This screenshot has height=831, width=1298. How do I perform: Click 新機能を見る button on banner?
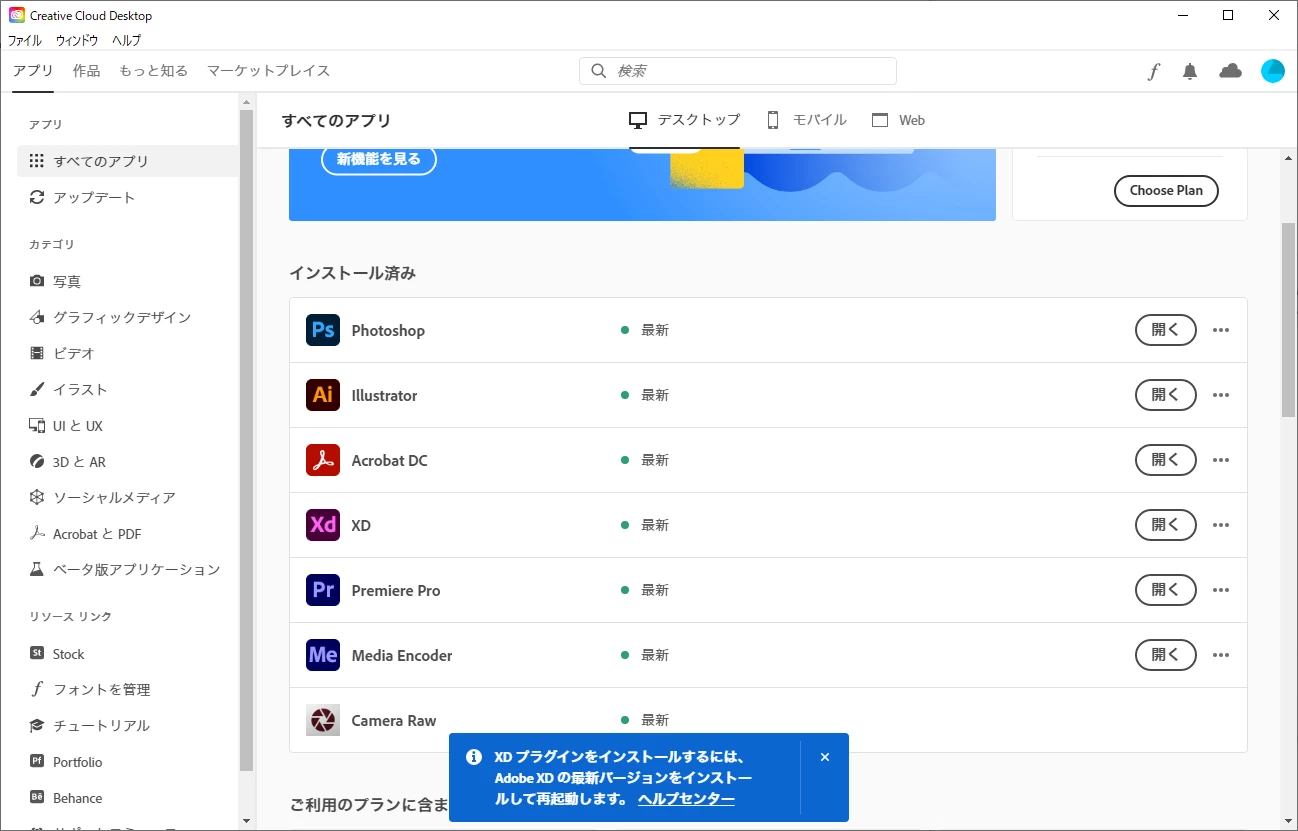379,159
